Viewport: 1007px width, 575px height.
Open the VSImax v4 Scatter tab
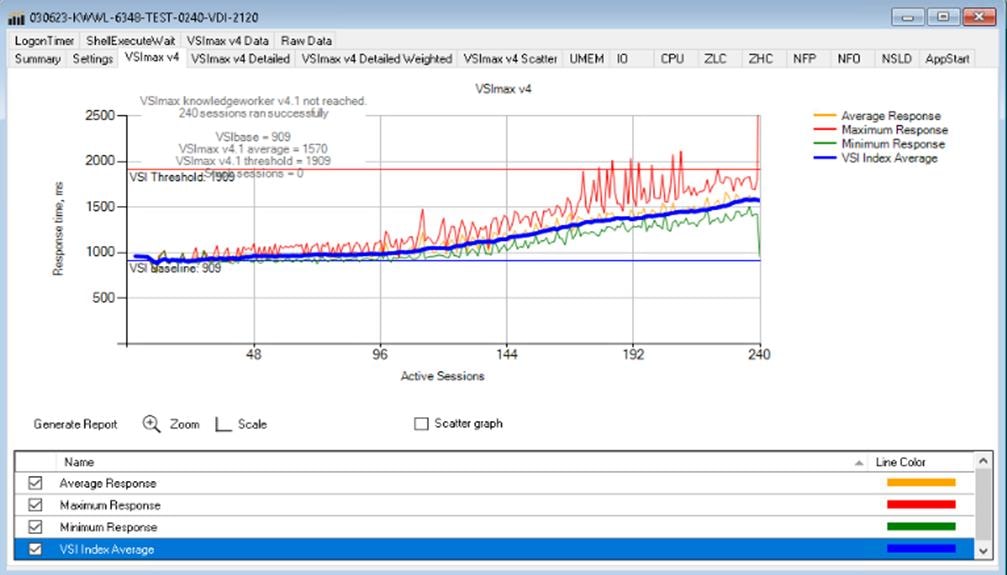pos(510,59)
